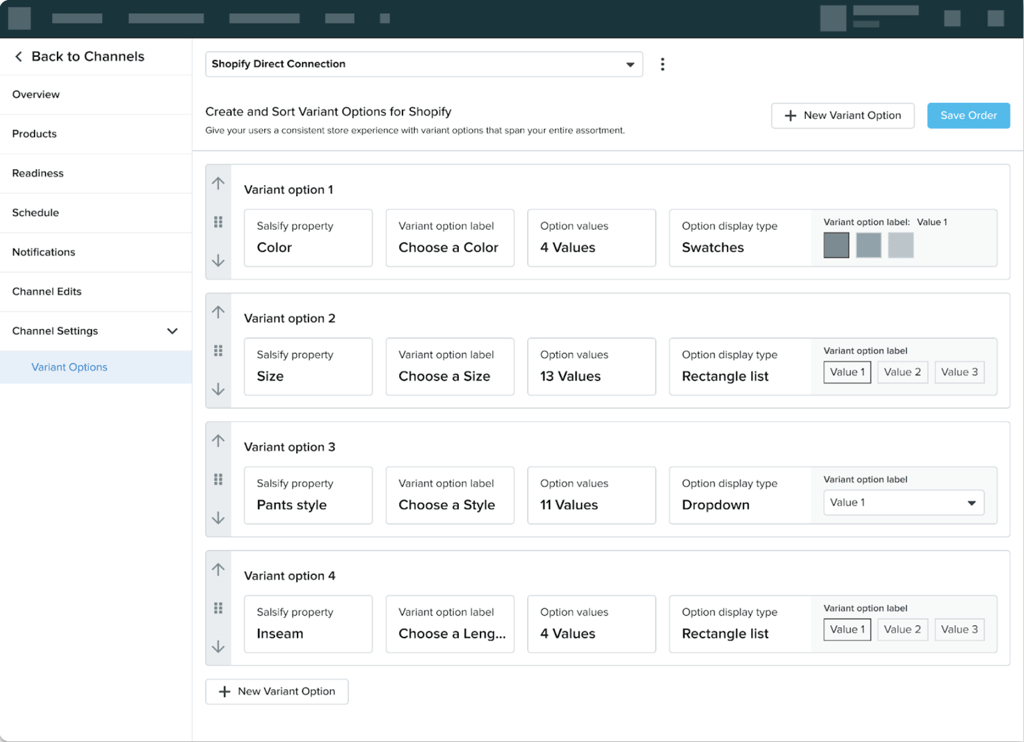Viewport: 1024px width, 742px height.
Task: Select Variant Options submenu item
Action: (x=96, y=367)
